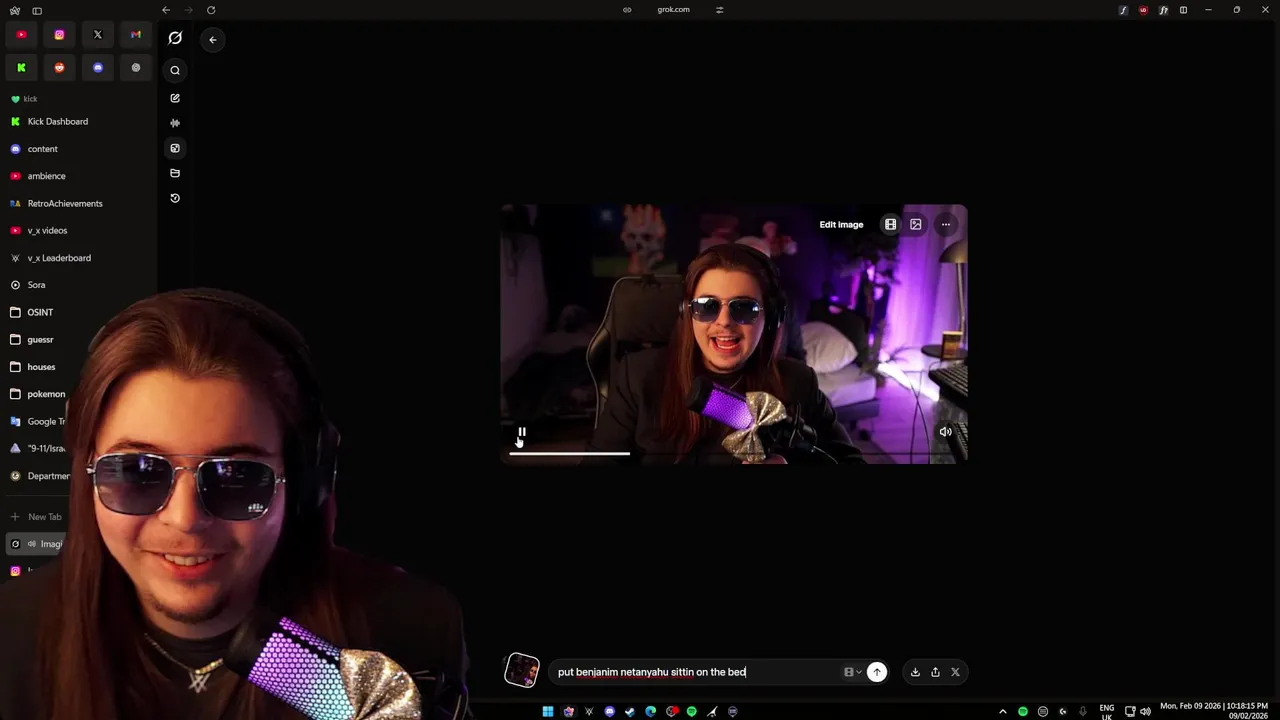Screen dimensions: 1280x720
Task: Open the Windows Start menu
Action: (x=548, y=712)
